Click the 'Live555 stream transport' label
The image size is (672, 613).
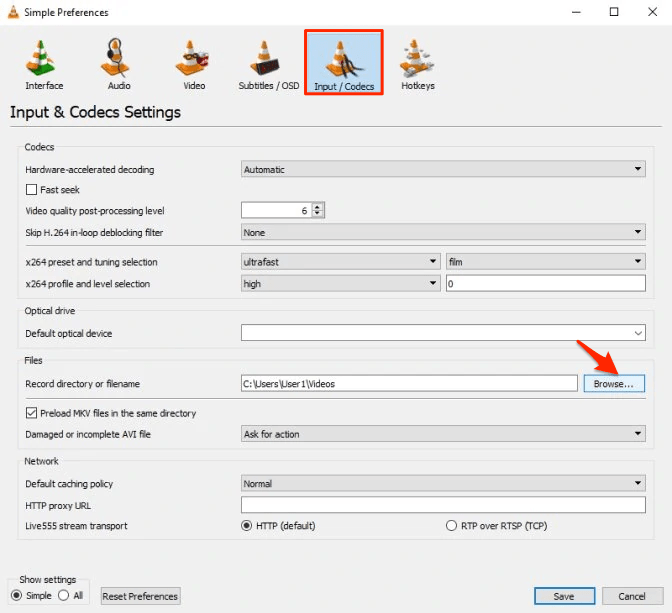tap(76, 526)
